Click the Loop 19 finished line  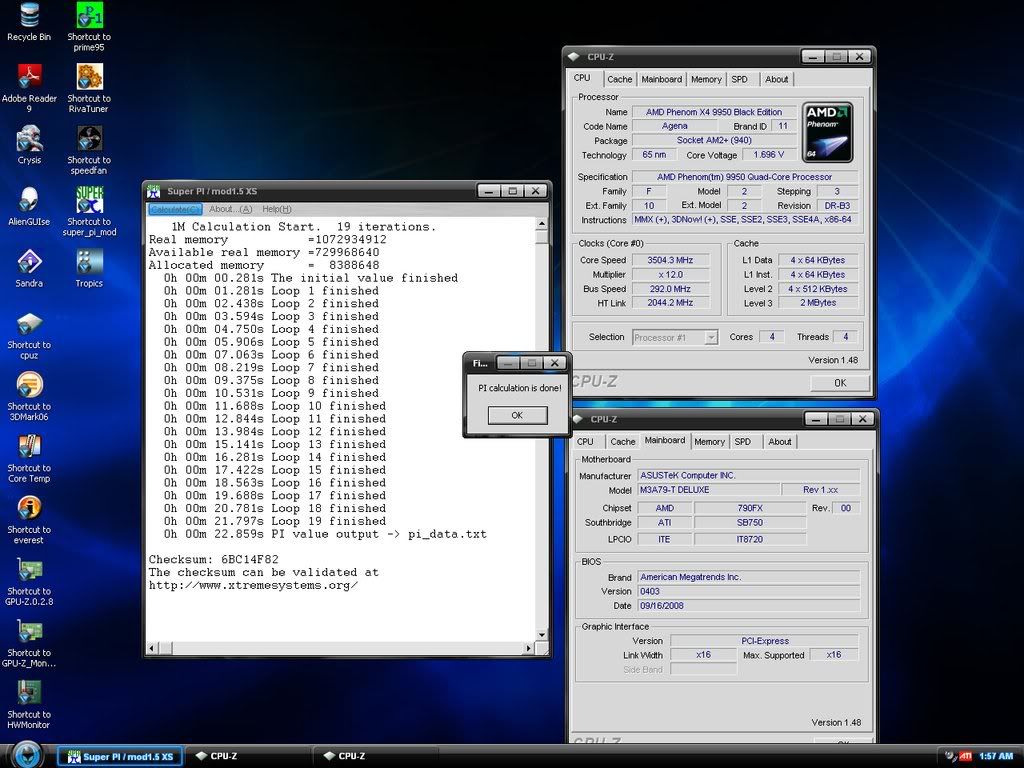click(275, 521)
